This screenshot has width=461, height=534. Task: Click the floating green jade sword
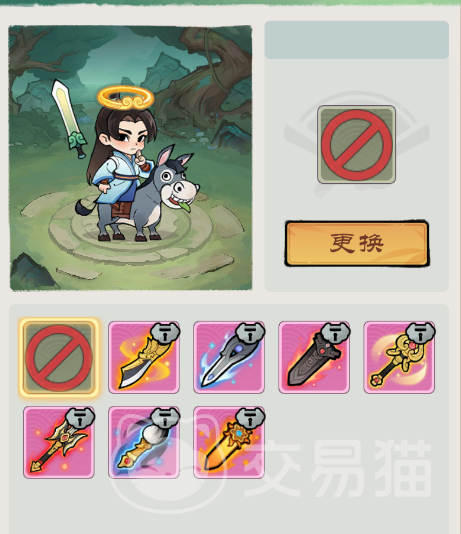point(70,117)
